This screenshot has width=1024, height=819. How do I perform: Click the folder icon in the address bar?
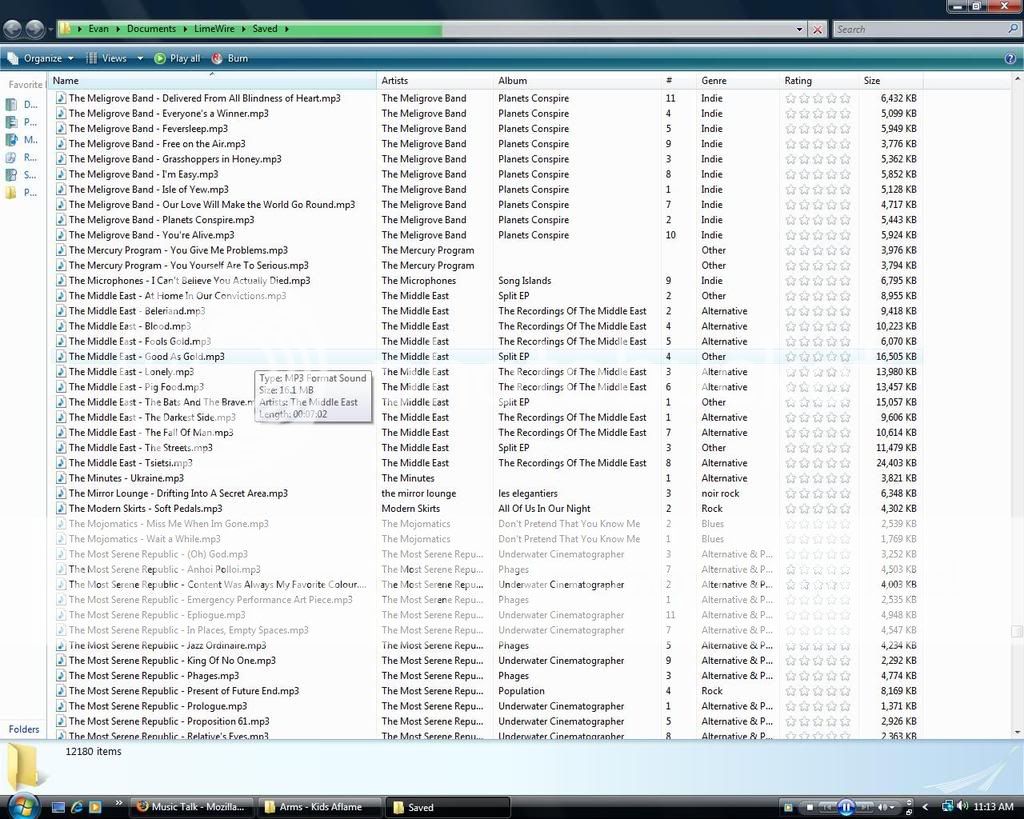click(x=65, y=29)
